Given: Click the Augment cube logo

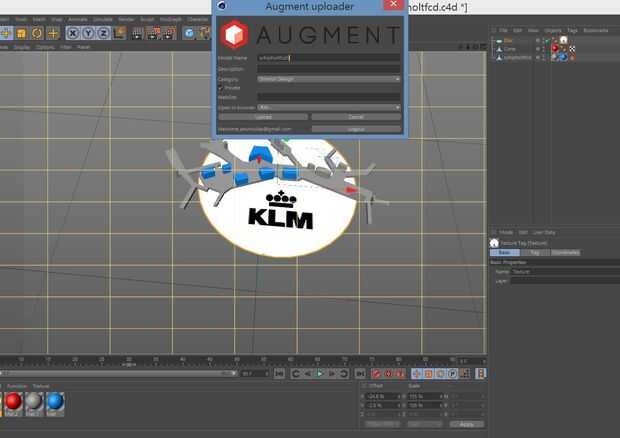Looking at the screenshot, I should (x=234, y=34).
